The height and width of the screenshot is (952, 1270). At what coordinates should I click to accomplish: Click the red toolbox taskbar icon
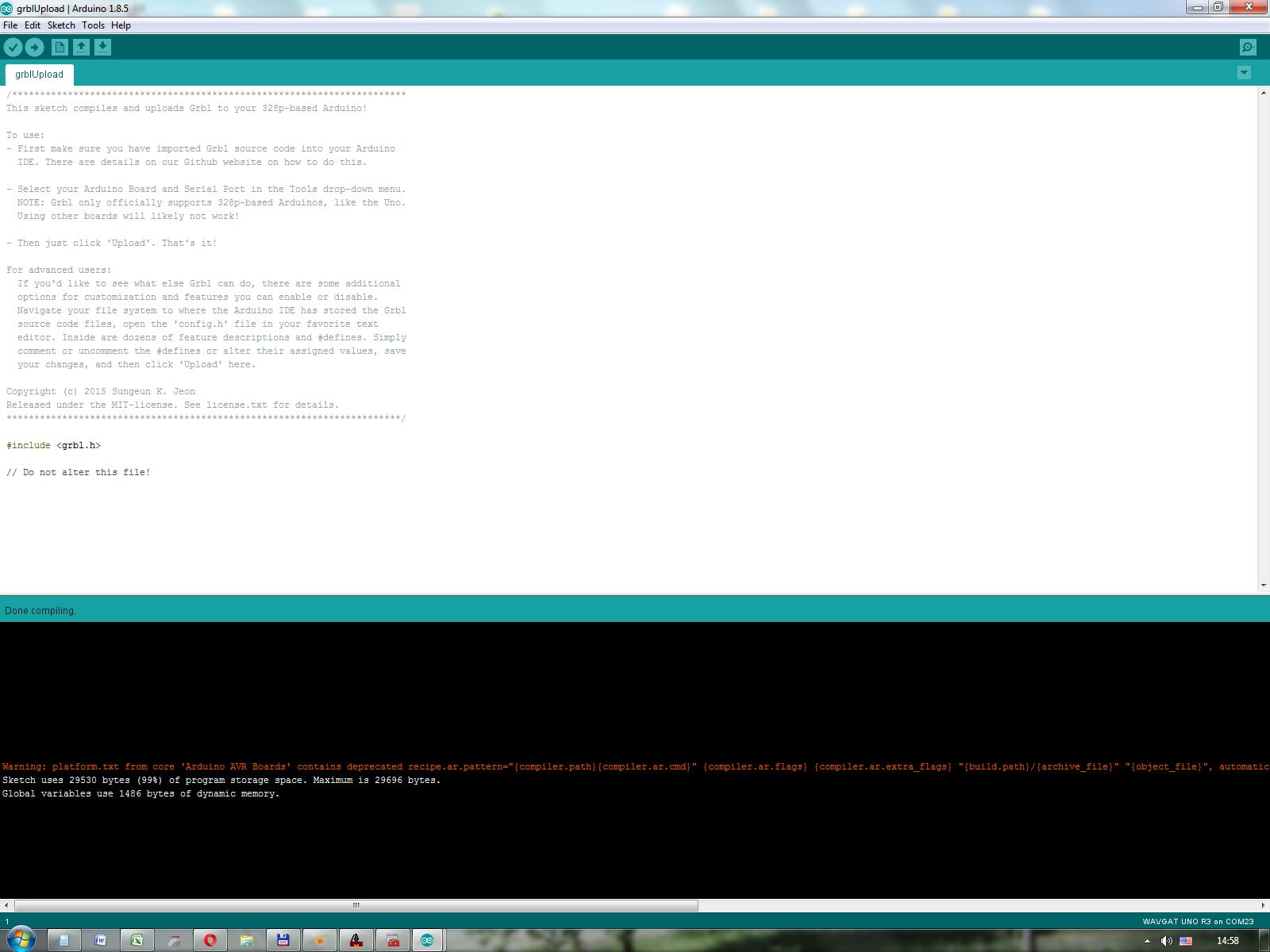coord(393,941)
